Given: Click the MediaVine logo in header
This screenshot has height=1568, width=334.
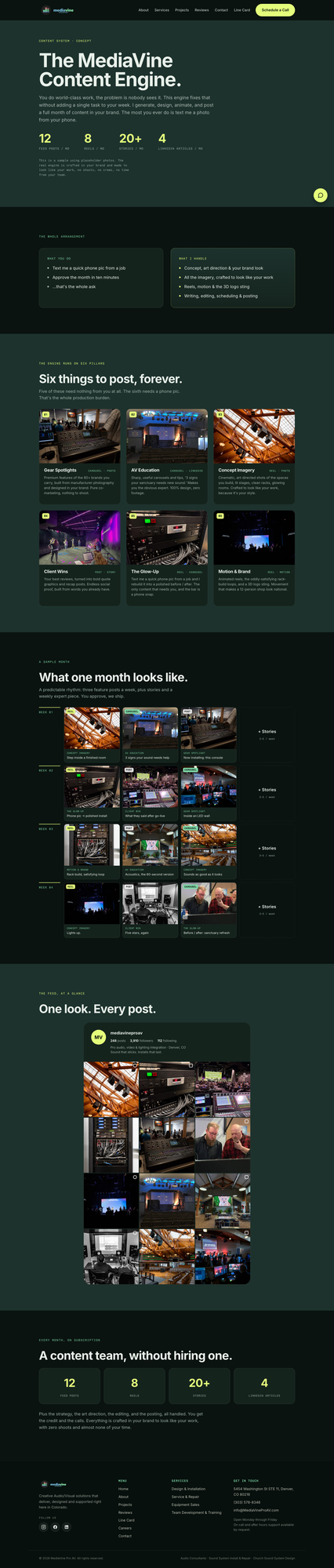Looking at the screenshot, I should (x=58, y=10).
